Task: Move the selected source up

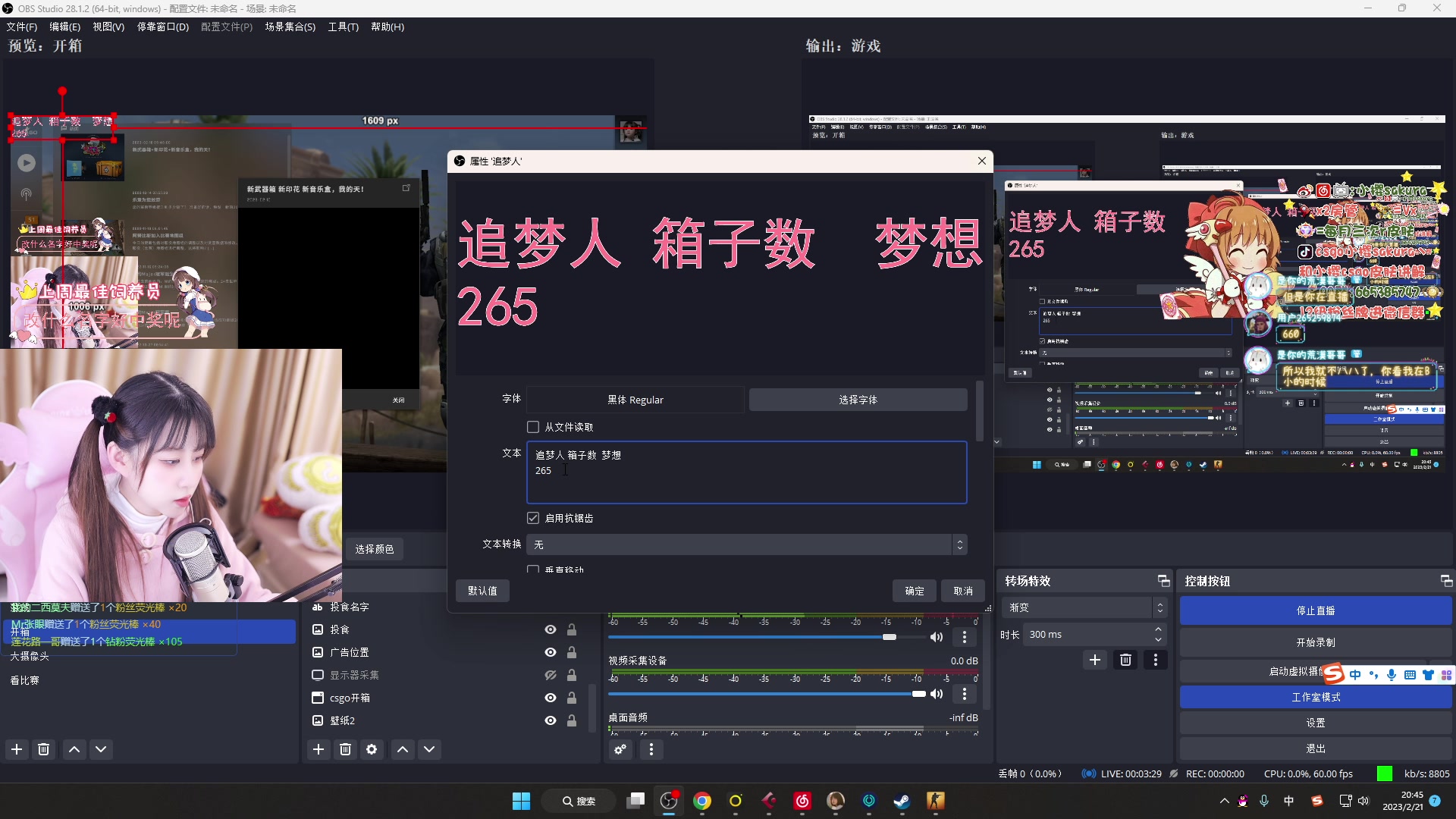Action: coord(403,749)
